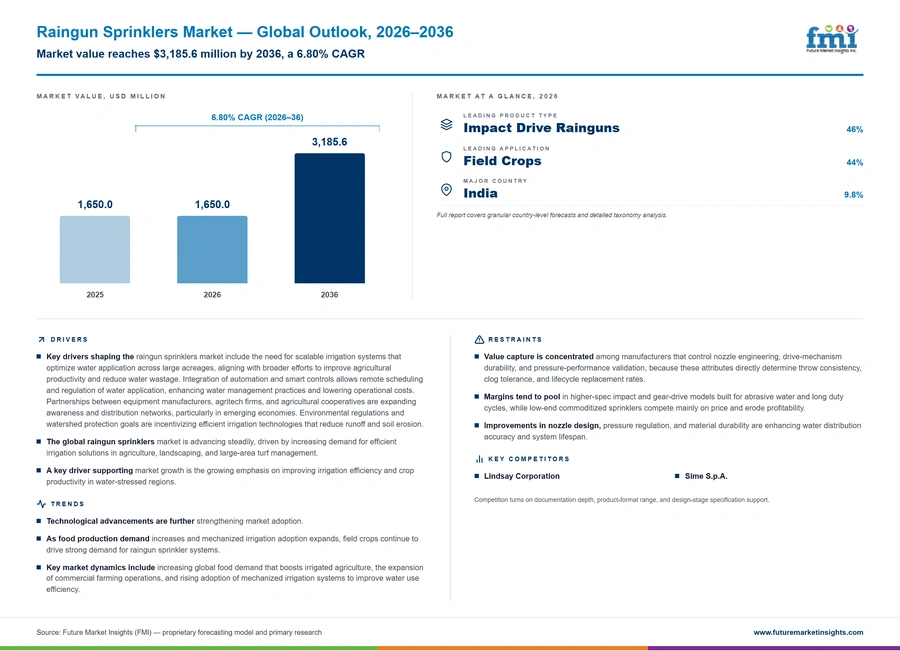Click the 9.8% value for India
The image size is (900, 651).
point(854,195)
